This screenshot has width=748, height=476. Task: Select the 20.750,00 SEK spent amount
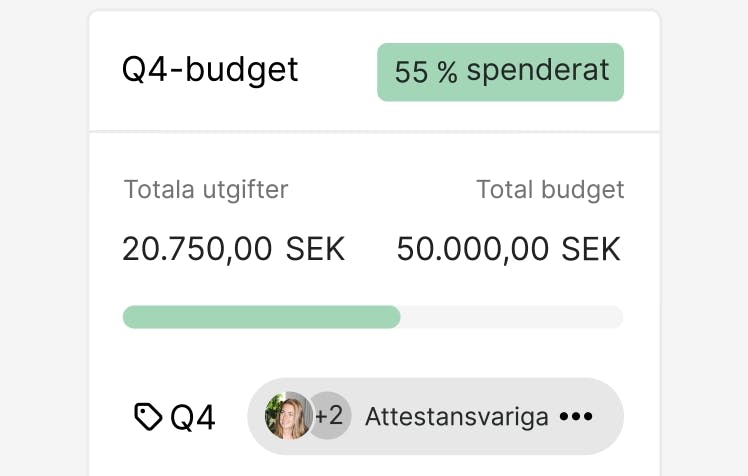[233, 249]
